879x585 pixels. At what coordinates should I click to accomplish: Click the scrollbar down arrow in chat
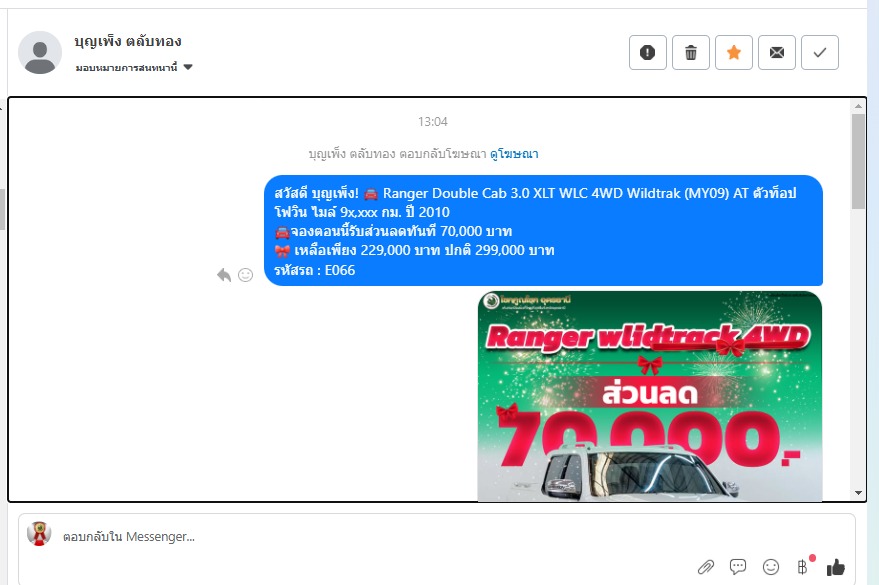pos(858,493)
